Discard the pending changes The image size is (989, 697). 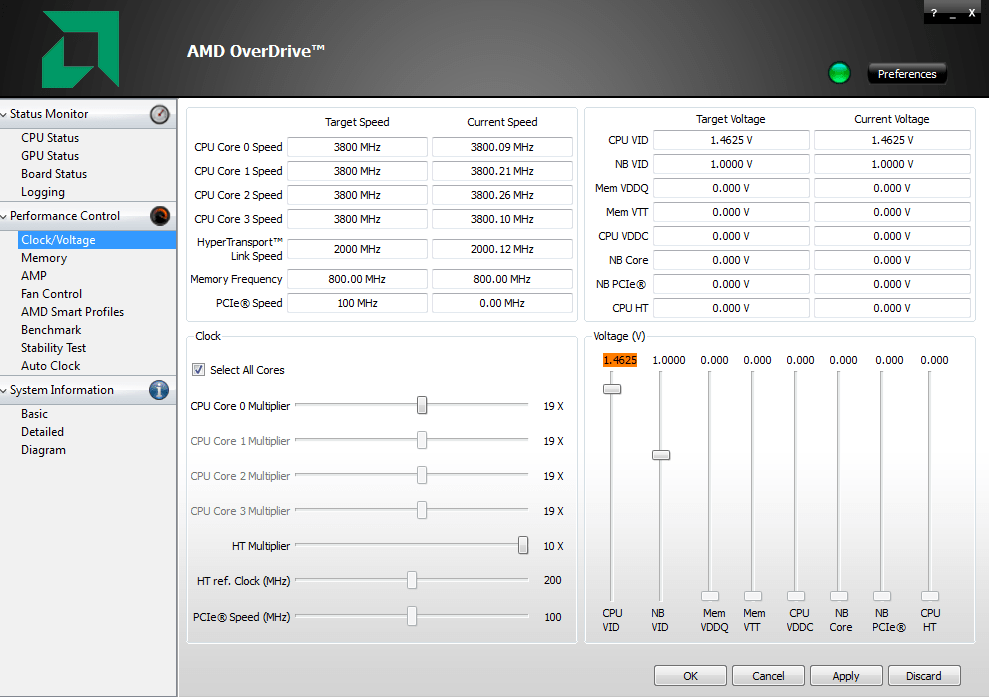point(923,676)
